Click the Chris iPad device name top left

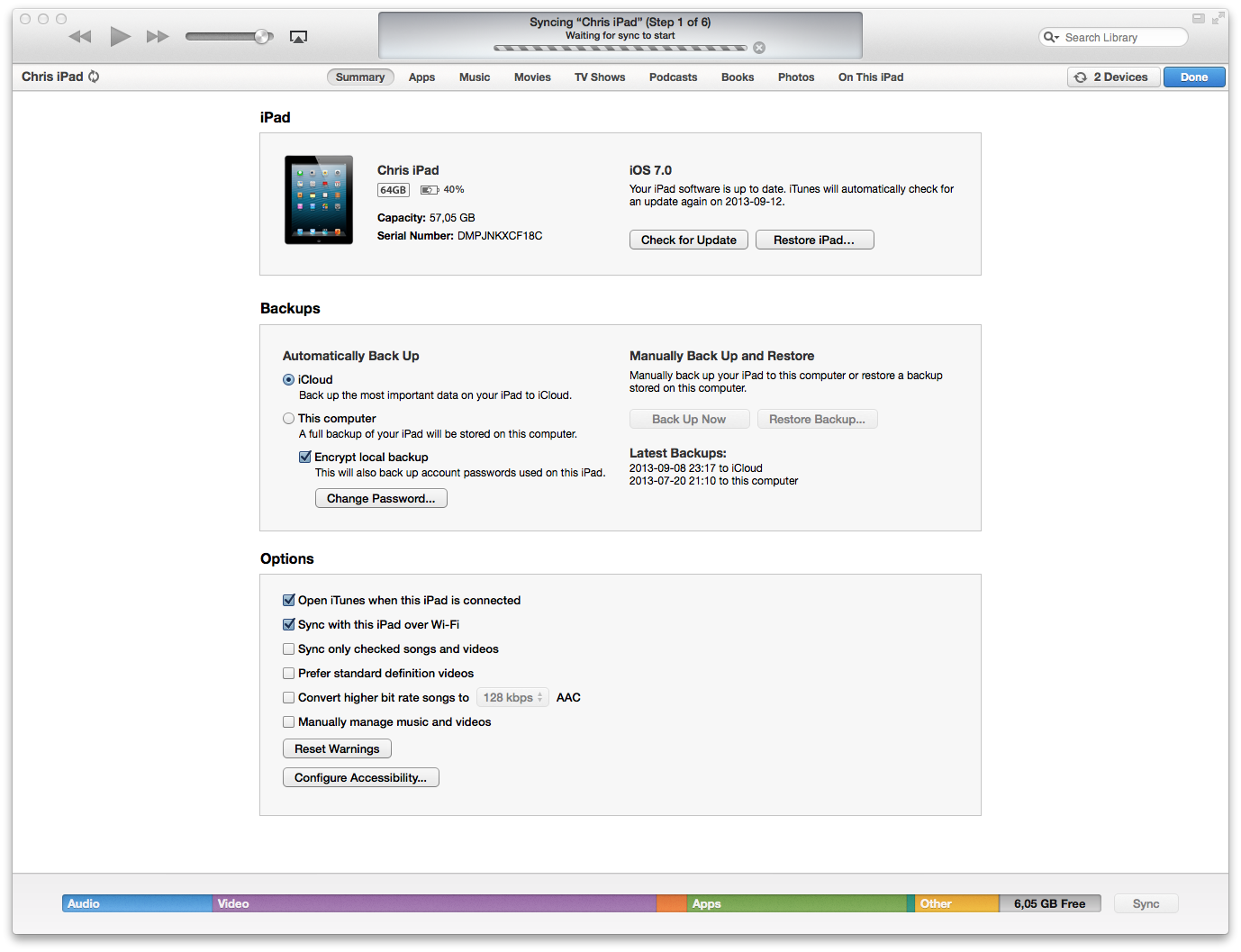coord(52,77)
